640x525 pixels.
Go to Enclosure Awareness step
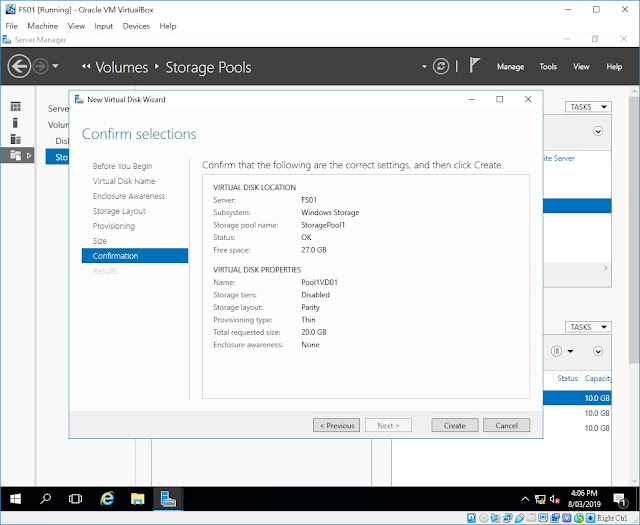129,196
